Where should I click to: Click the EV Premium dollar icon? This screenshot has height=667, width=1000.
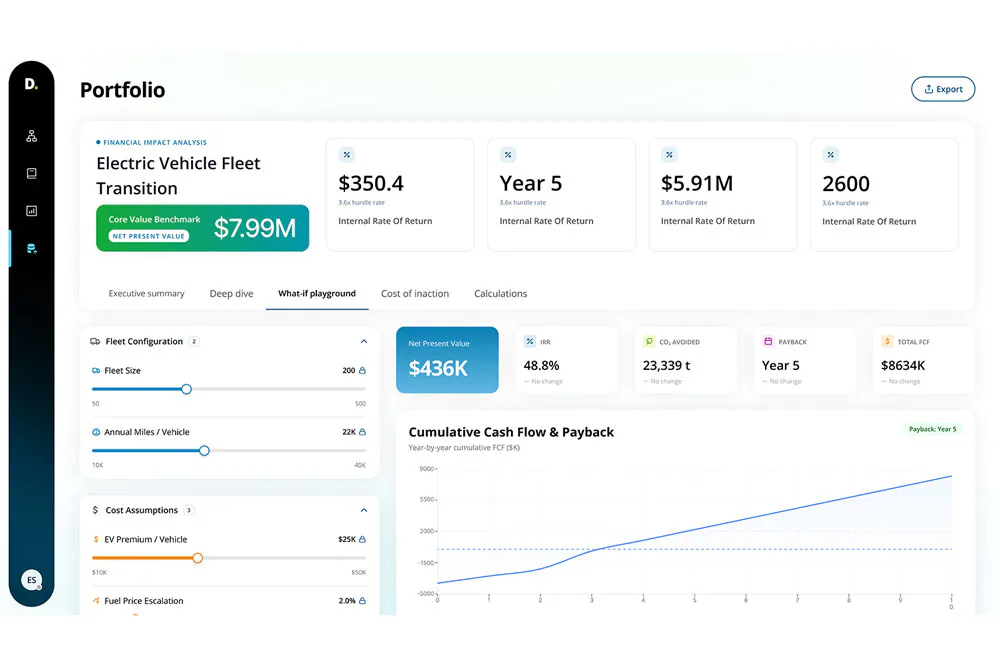click(x=96, y=539)
